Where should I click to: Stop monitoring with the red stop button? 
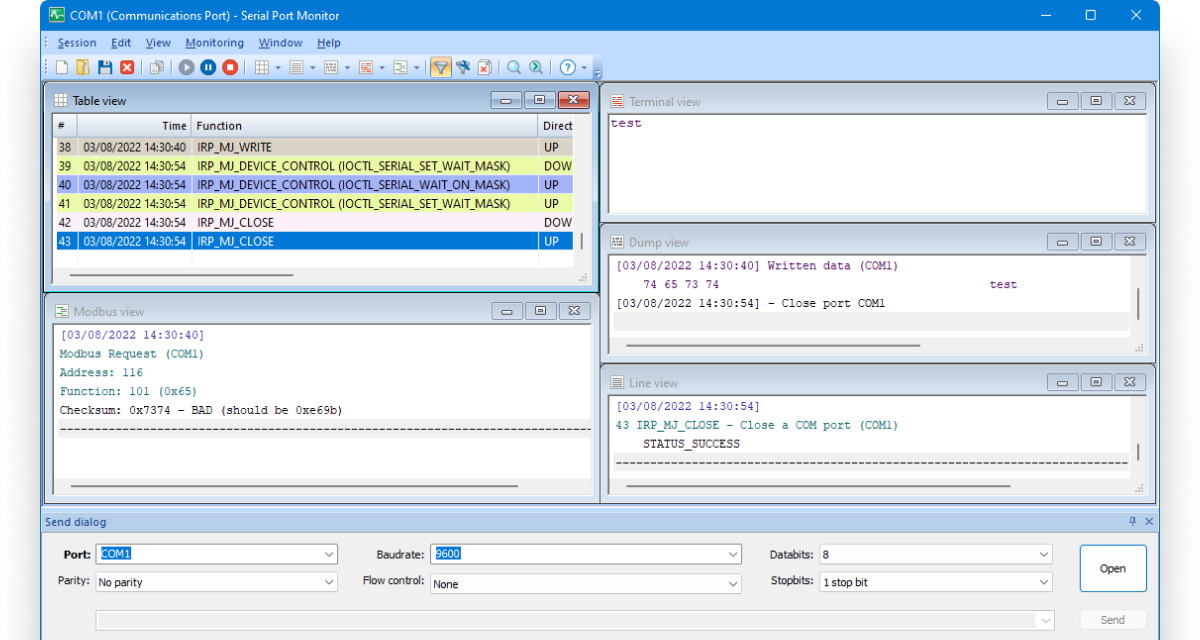coord(230,68)
